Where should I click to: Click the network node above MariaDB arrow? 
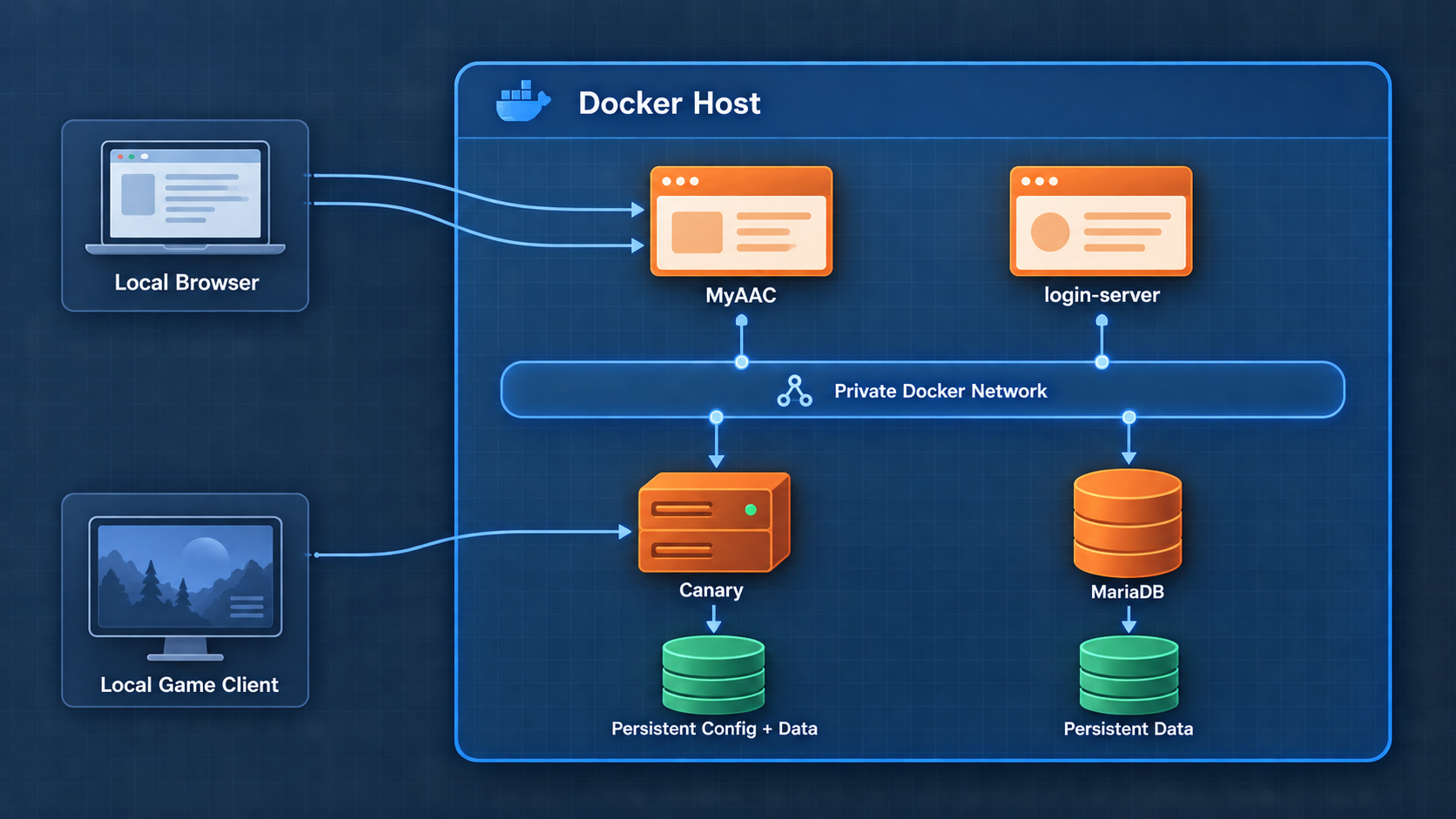[1129, 418]
